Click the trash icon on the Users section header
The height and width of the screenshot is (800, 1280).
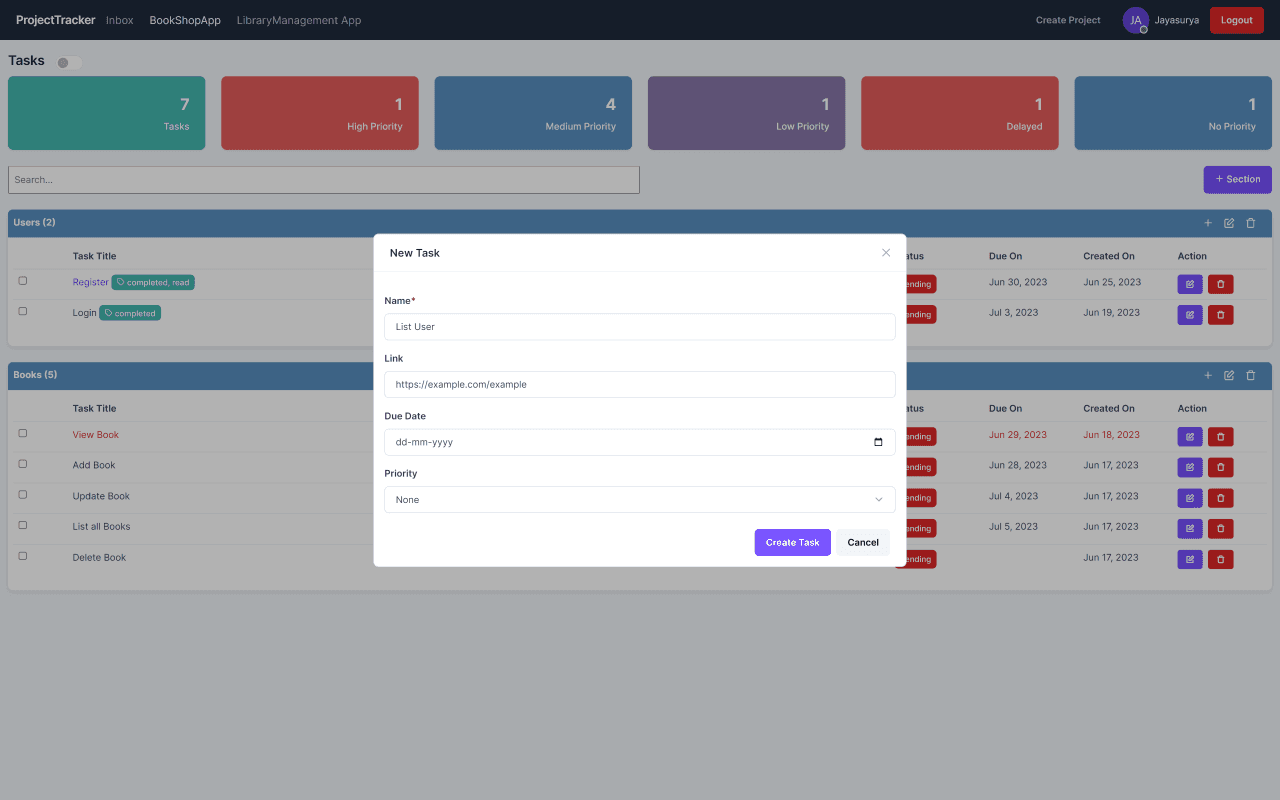click(x=1250, y=222)
